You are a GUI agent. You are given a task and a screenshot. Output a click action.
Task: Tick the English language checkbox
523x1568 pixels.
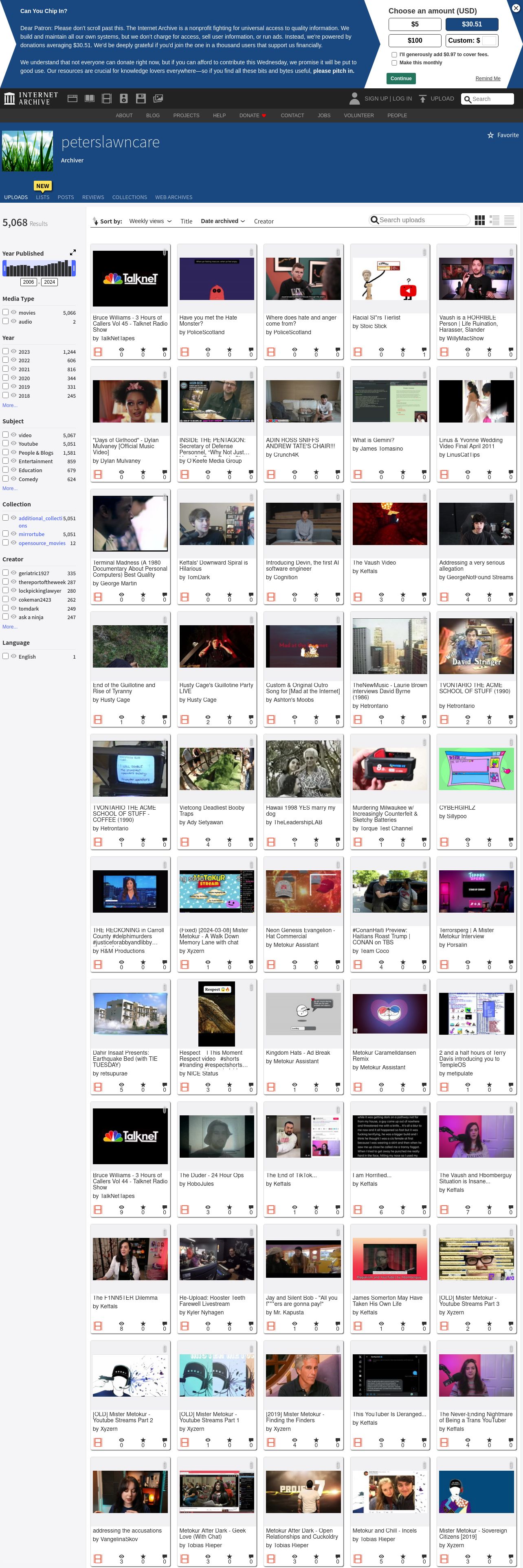5,656
